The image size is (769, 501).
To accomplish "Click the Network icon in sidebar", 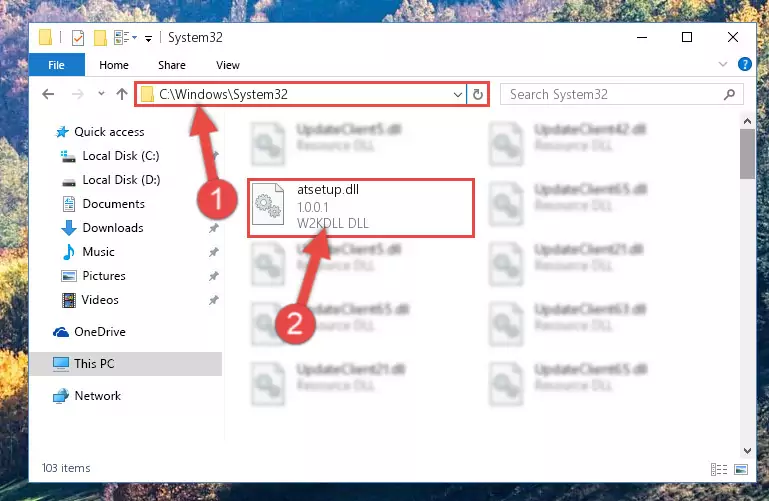I will 61,396.
